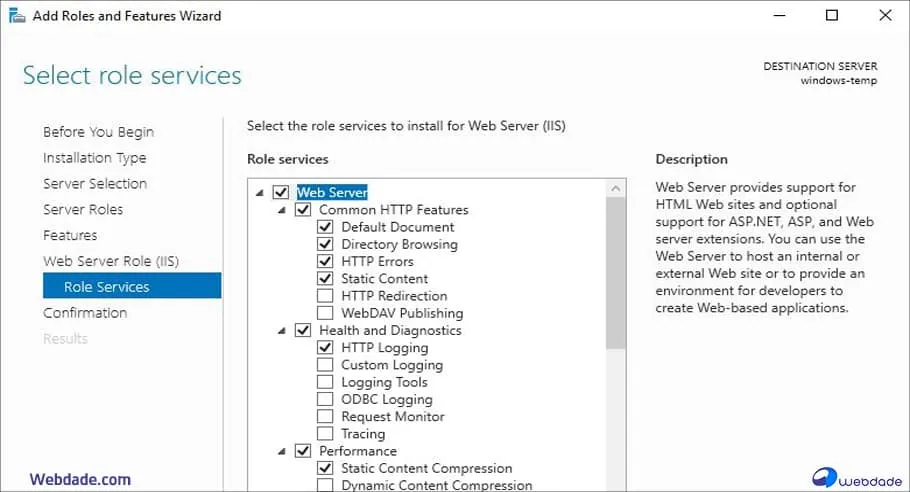Open the Confirmation wizard page
Image resolution: width=910 pixels, height=492 pixels.
pos(85,313)
